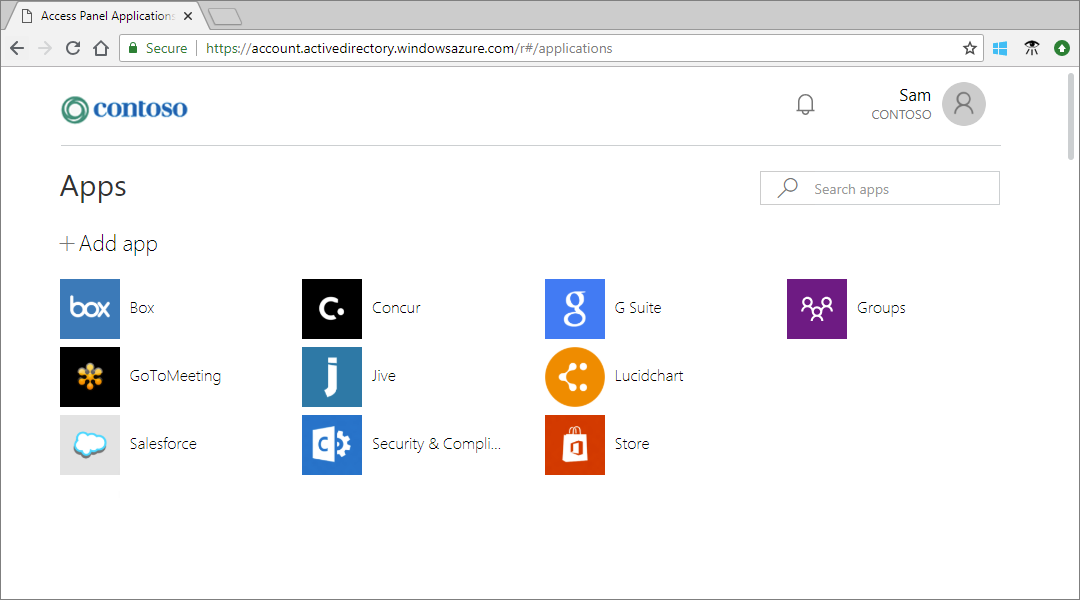Click the browser forward arrow

coord(45,48)
